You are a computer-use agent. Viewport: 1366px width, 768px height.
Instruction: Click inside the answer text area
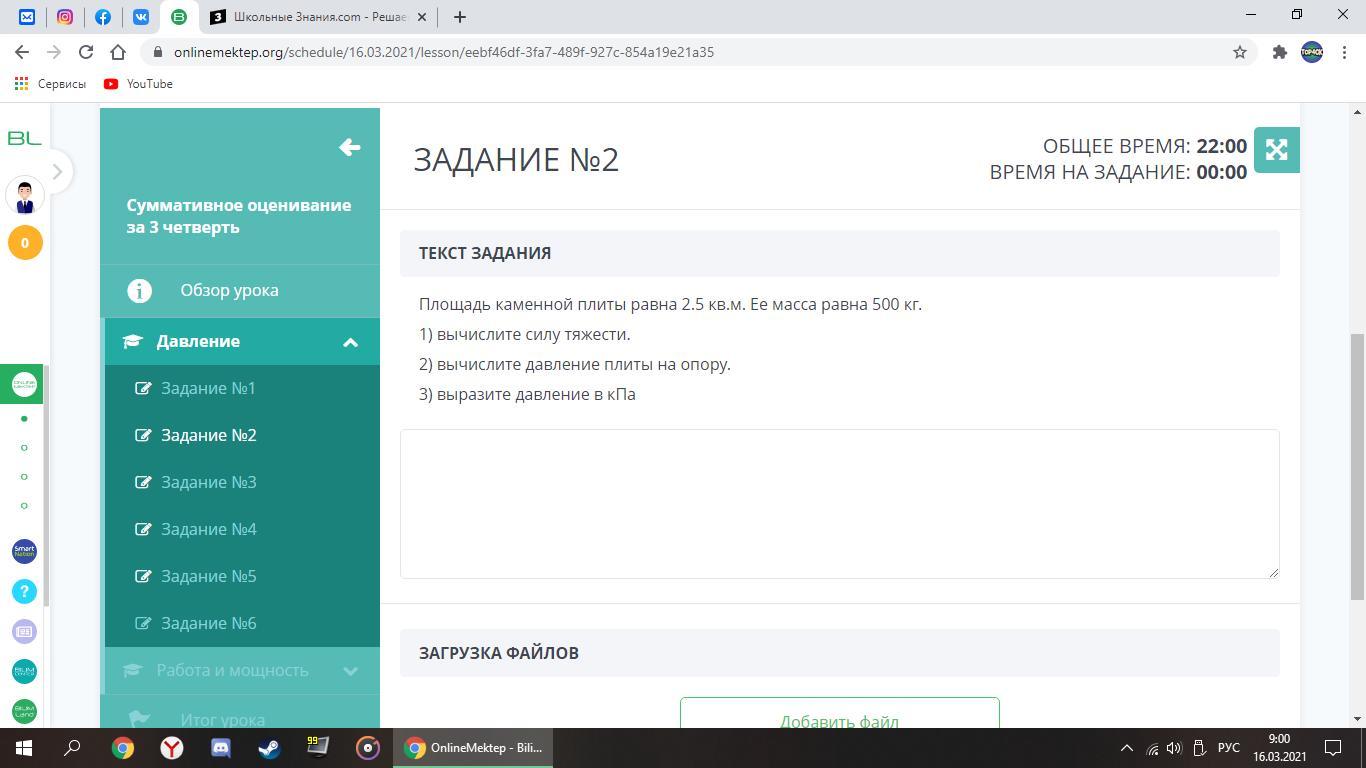click(840, 504)
